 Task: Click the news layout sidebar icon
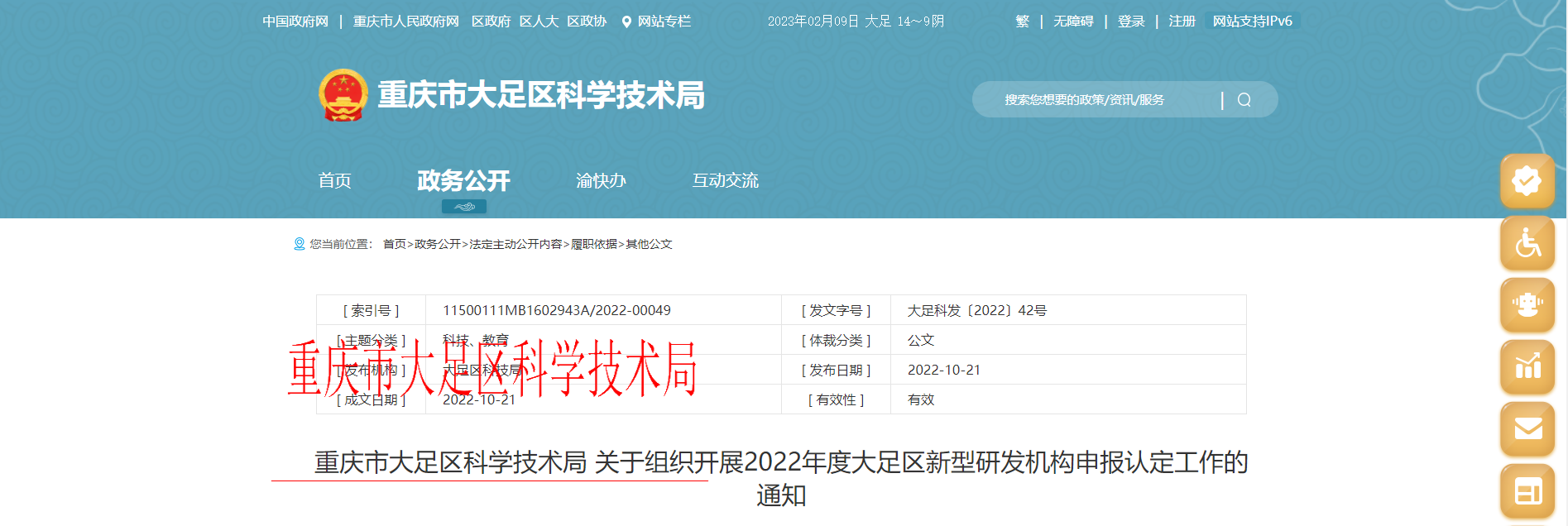tap(1527, 491)
